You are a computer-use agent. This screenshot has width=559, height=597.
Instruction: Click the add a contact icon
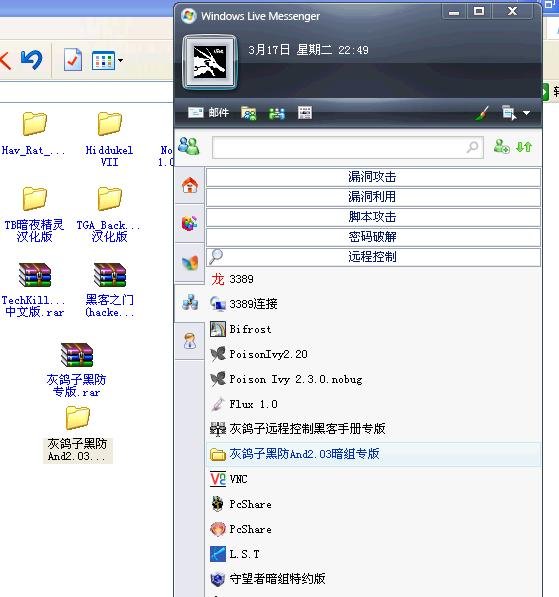[x=502, y=146]
